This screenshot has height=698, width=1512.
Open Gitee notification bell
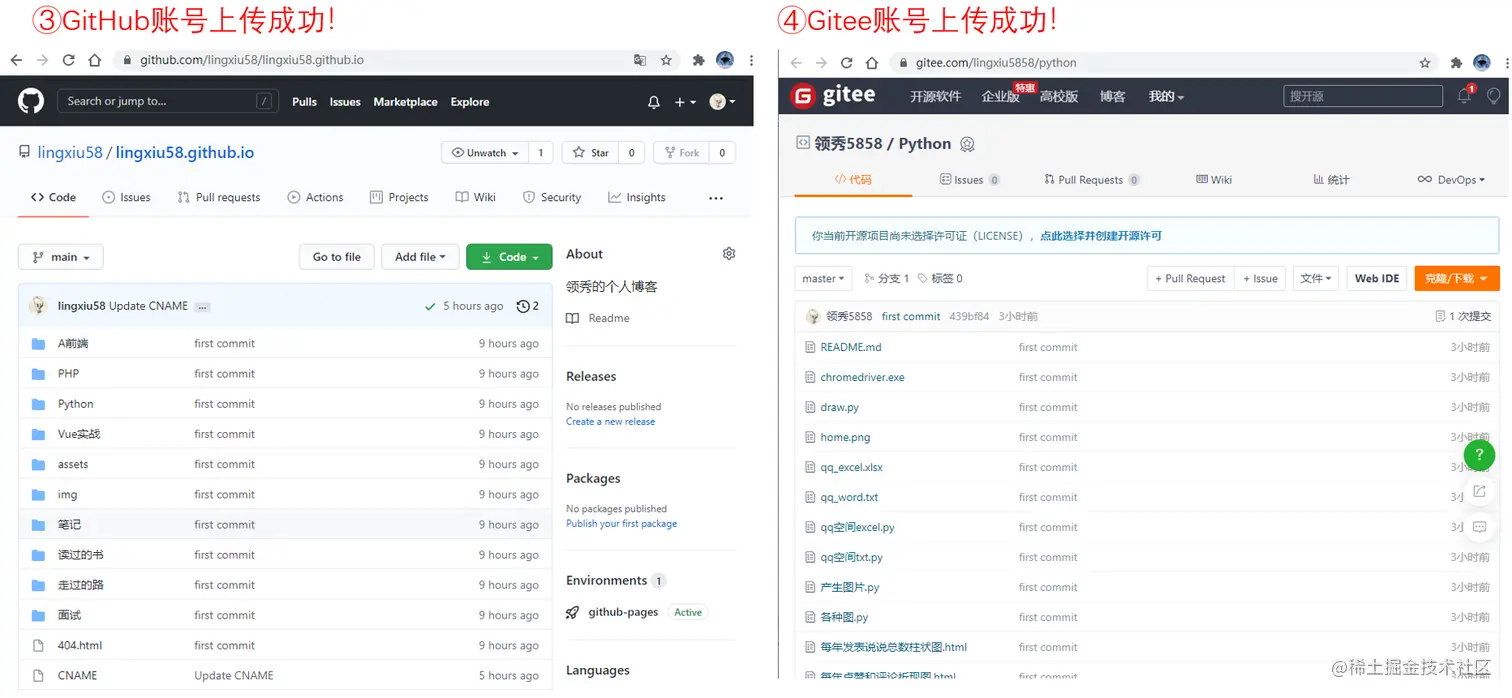1464,96
